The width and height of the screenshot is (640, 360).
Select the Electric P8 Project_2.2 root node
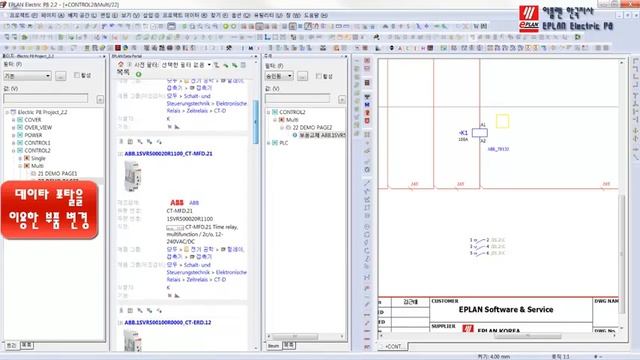pos(42,112)
